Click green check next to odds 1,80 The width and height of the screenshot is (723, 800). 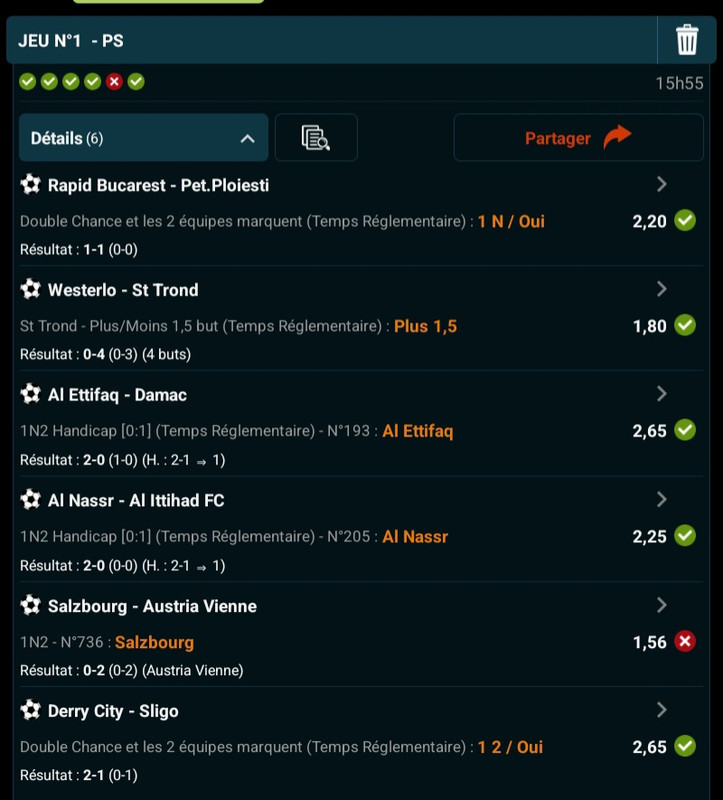pos(685,325)
